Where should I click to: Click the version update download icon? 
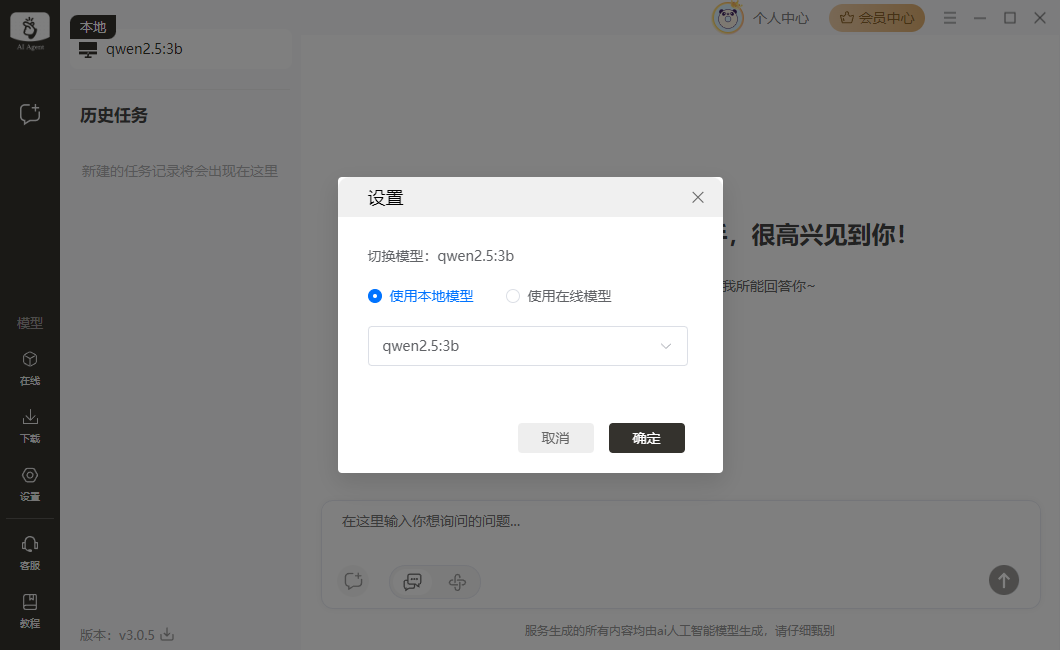tap(168, 634)
